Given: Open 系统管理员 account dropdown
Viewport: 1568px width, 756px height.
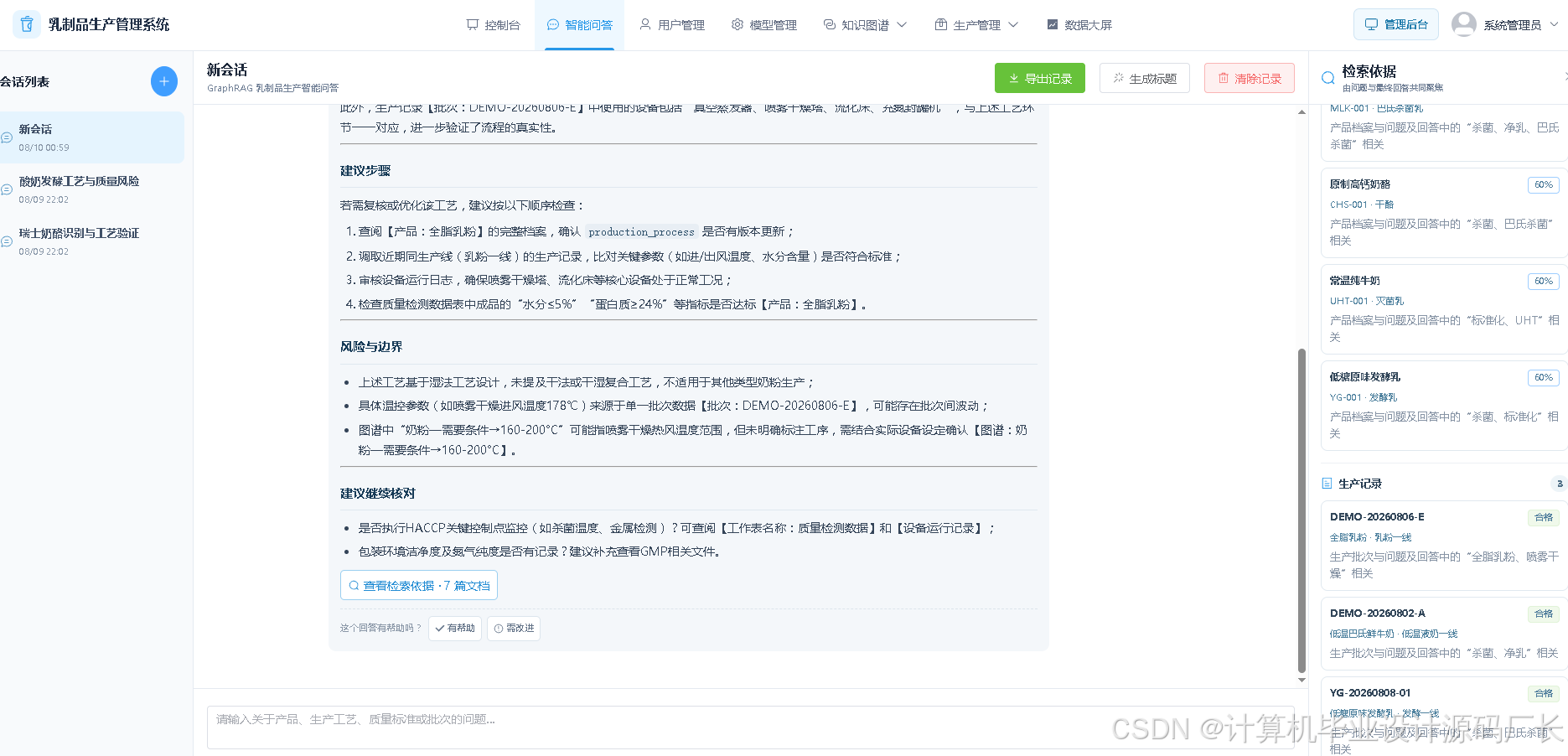Looking at the screenshot, I should pyautogui.click(x=1520, y=25).
